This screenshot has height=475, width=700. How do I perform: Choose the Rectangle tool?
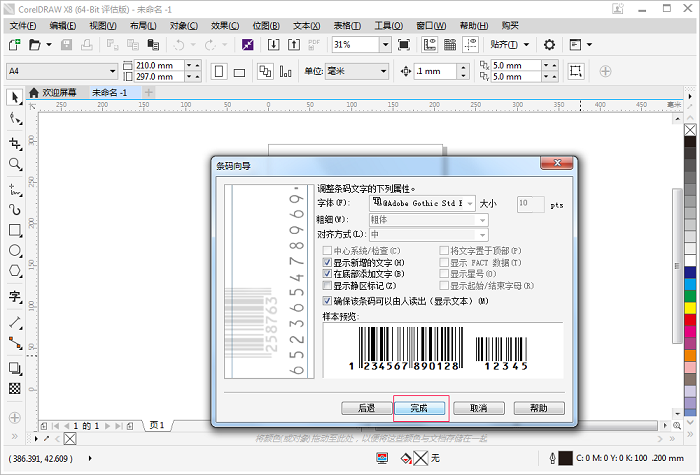click(x=15, y=230)
